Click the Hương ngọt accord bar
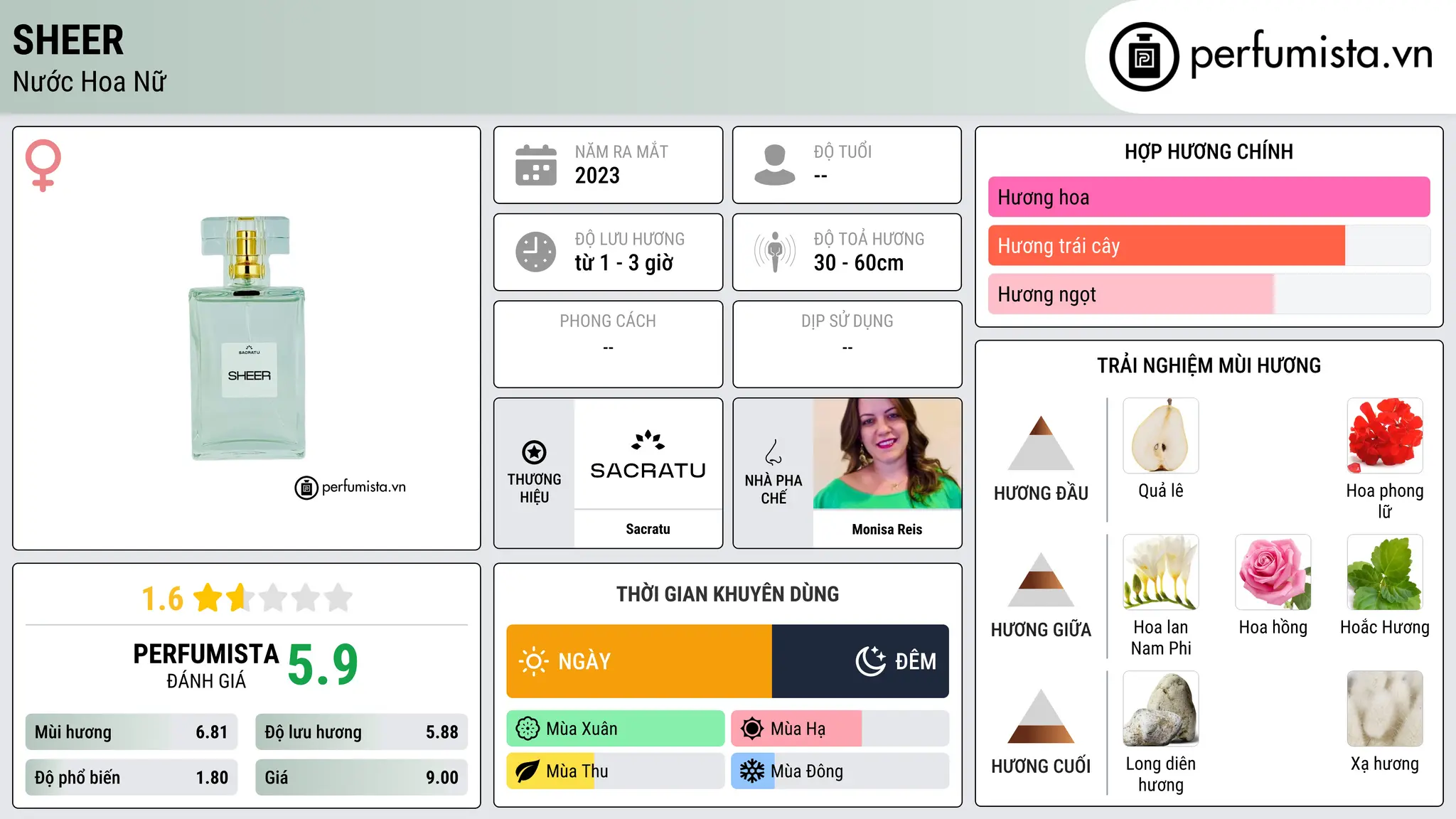 coord(1209,294)
